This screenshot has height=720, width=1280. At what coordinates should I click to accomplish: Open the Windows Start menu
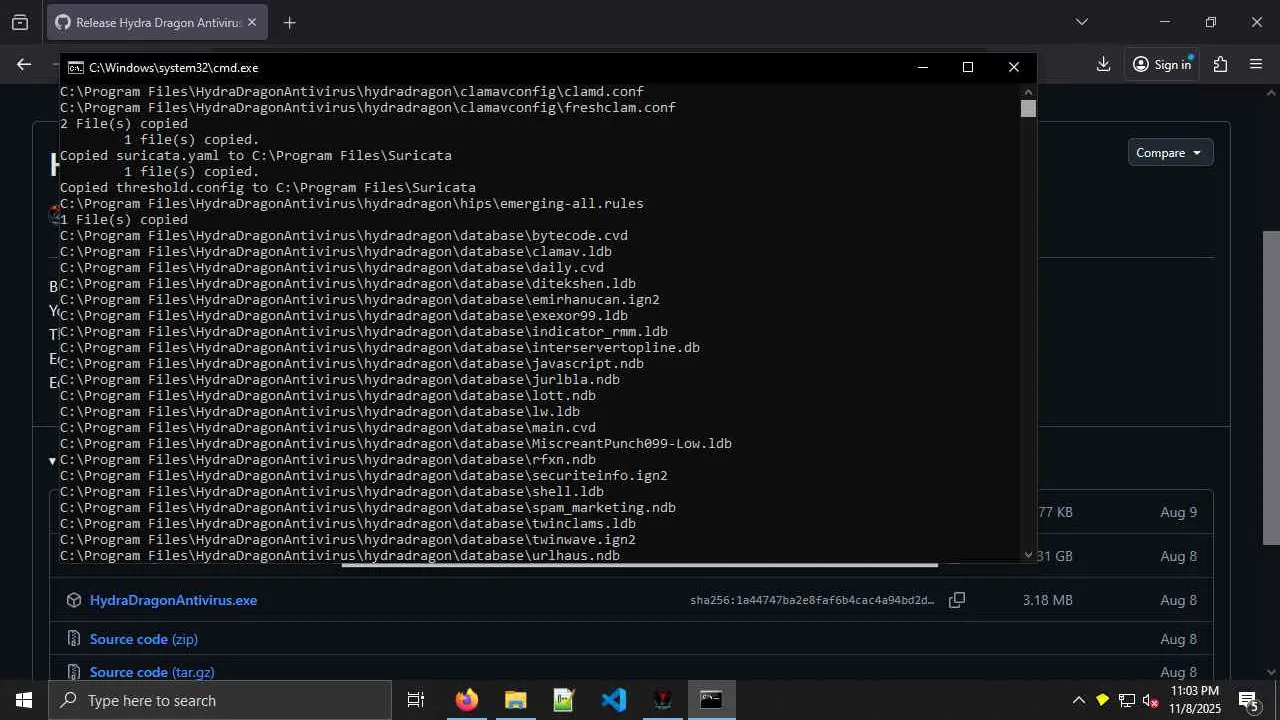point(24,700)
